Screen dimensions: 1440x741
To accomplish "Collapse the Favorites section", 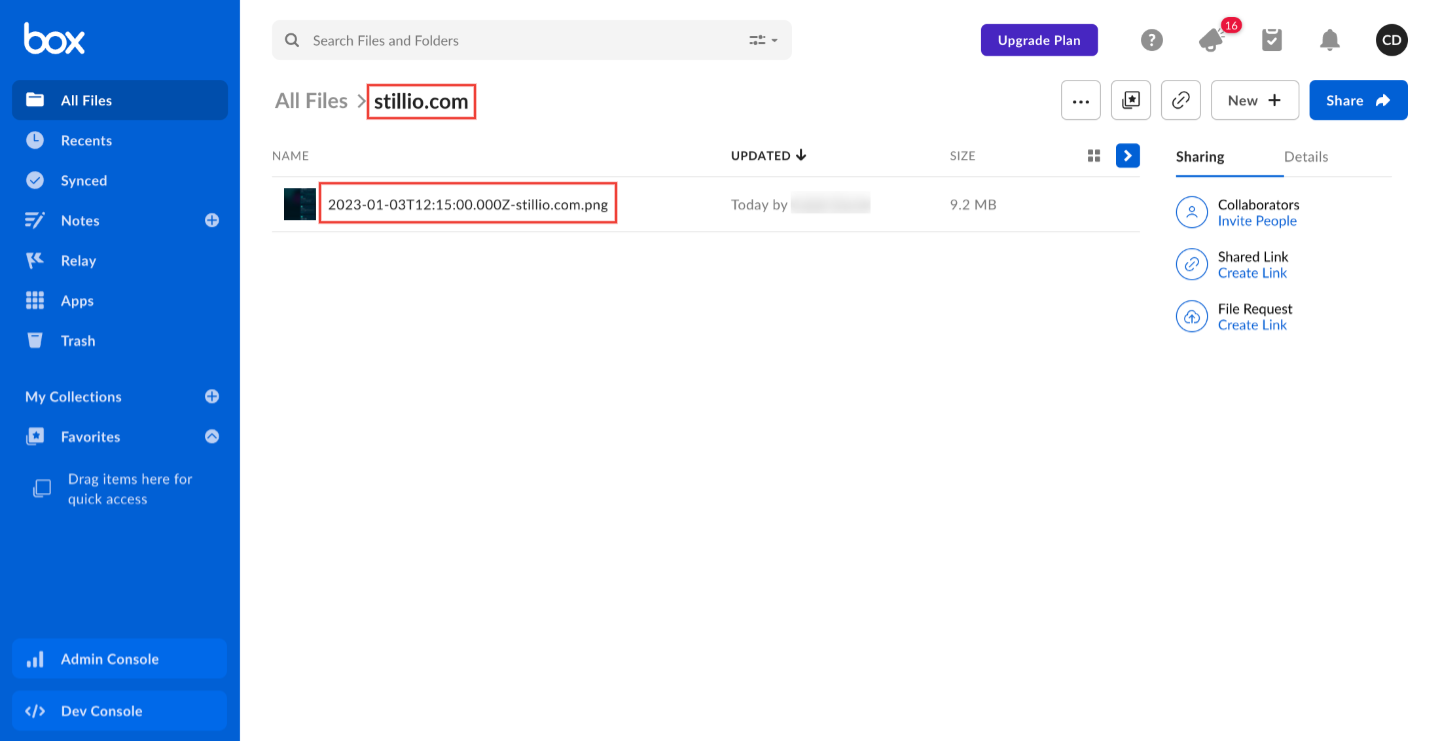I will point(212,436).
